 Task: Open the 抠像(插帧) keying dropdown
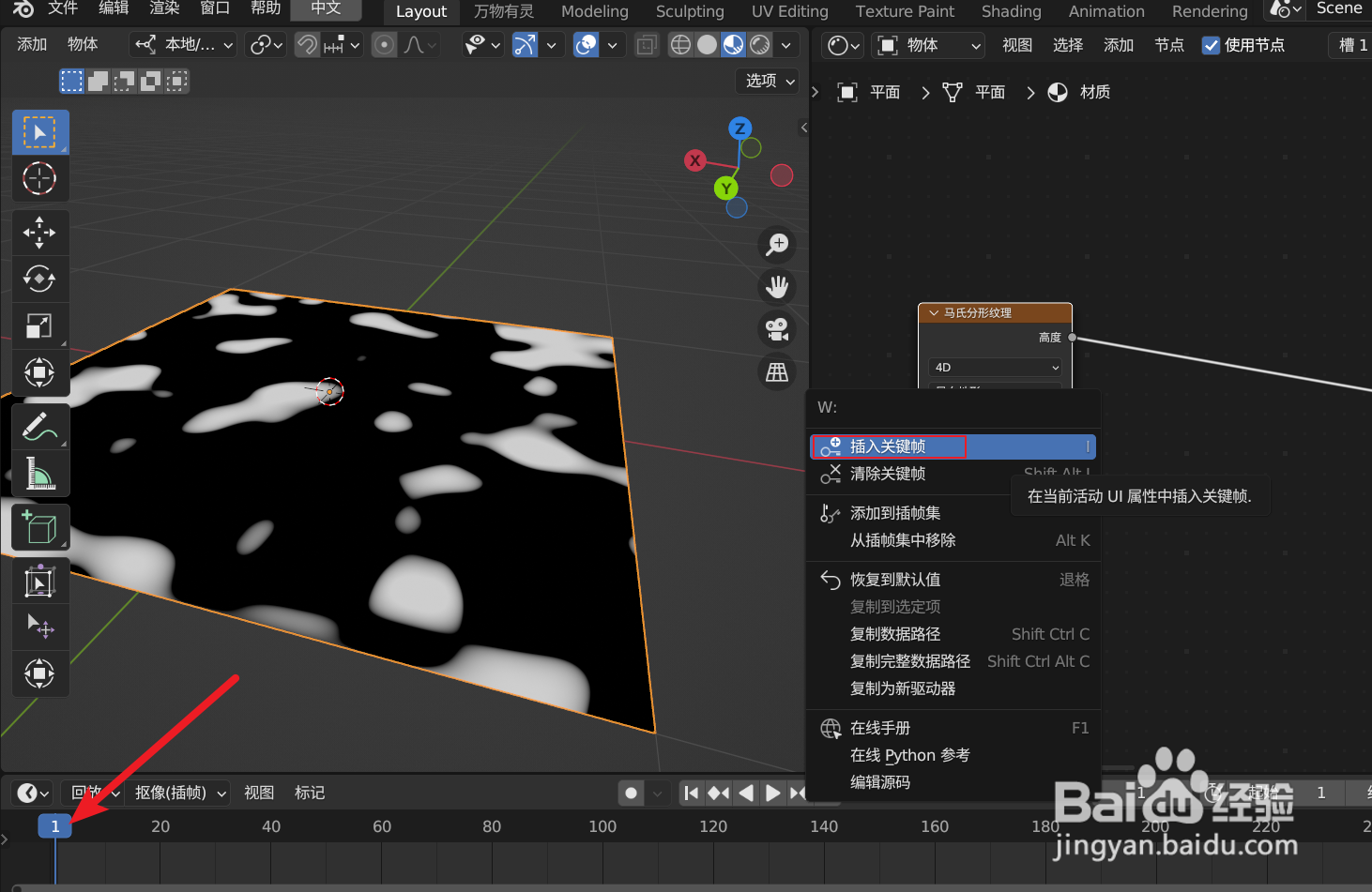point(180,794)
